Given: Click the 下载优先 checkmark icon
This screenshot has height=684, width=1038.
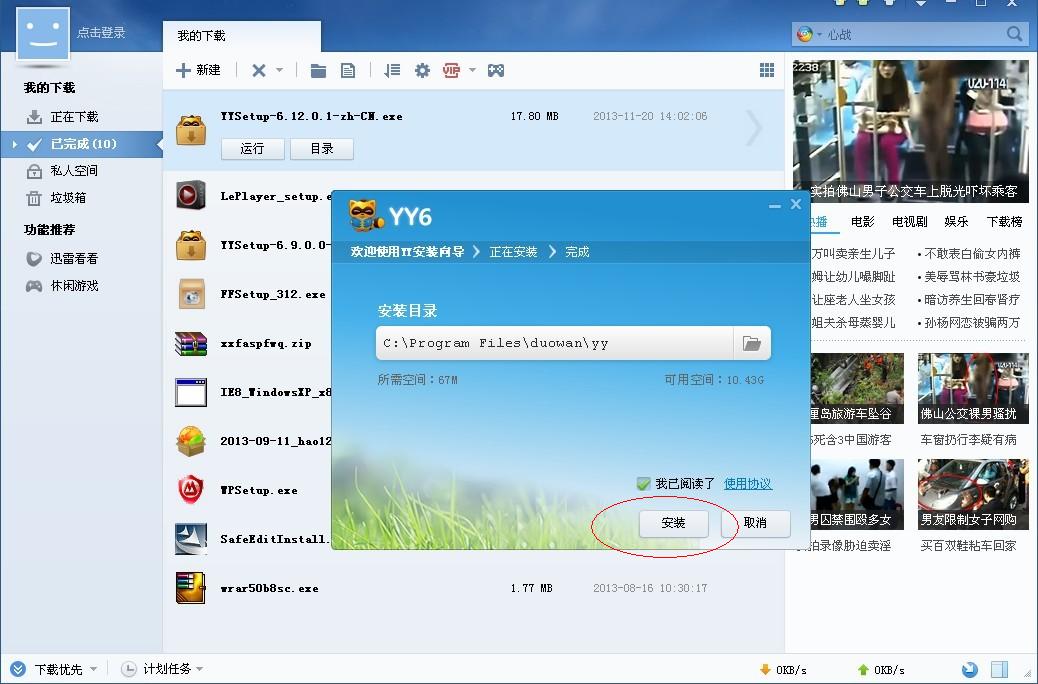Looking at the screenshot, I should click(x=18, y=669).
